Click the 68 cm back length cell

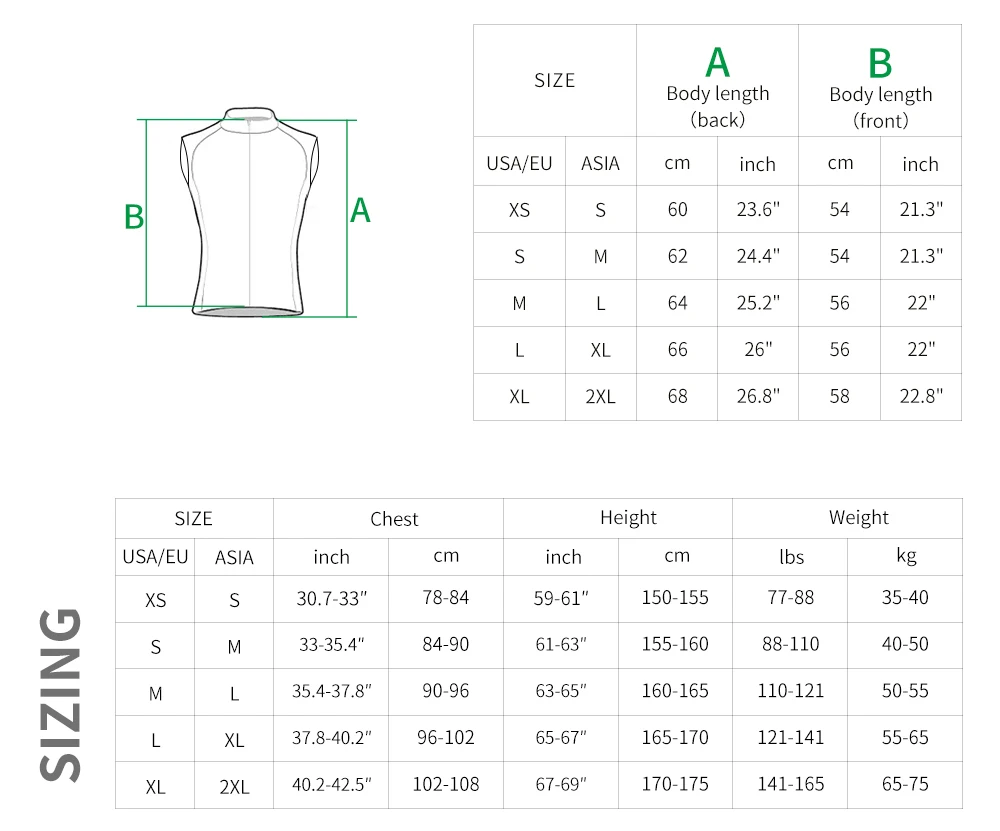tap(677, 396)
